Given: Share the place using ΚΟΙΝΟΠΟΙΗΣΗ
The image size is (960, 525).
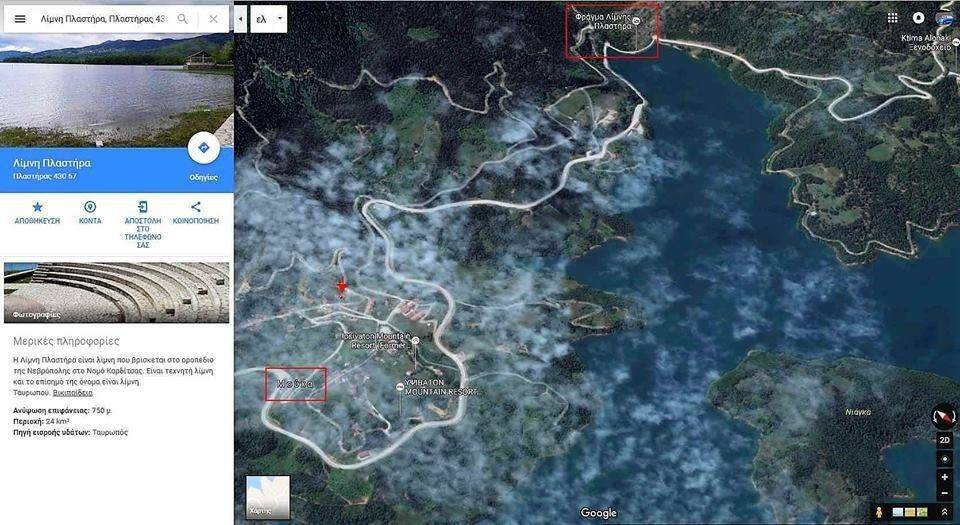Looking at the screenshot, I should click(196, 207).
